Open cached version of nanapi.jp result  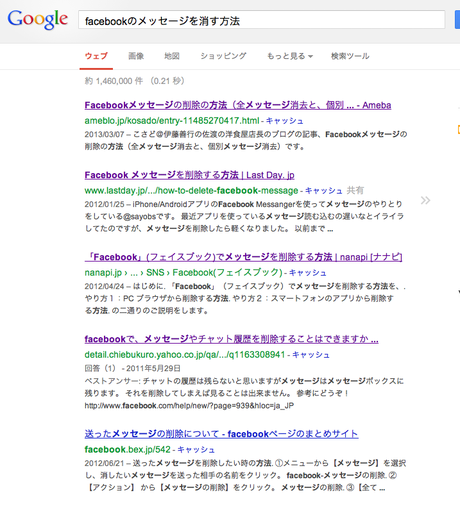pyautogui.click(x=307, y=273)
